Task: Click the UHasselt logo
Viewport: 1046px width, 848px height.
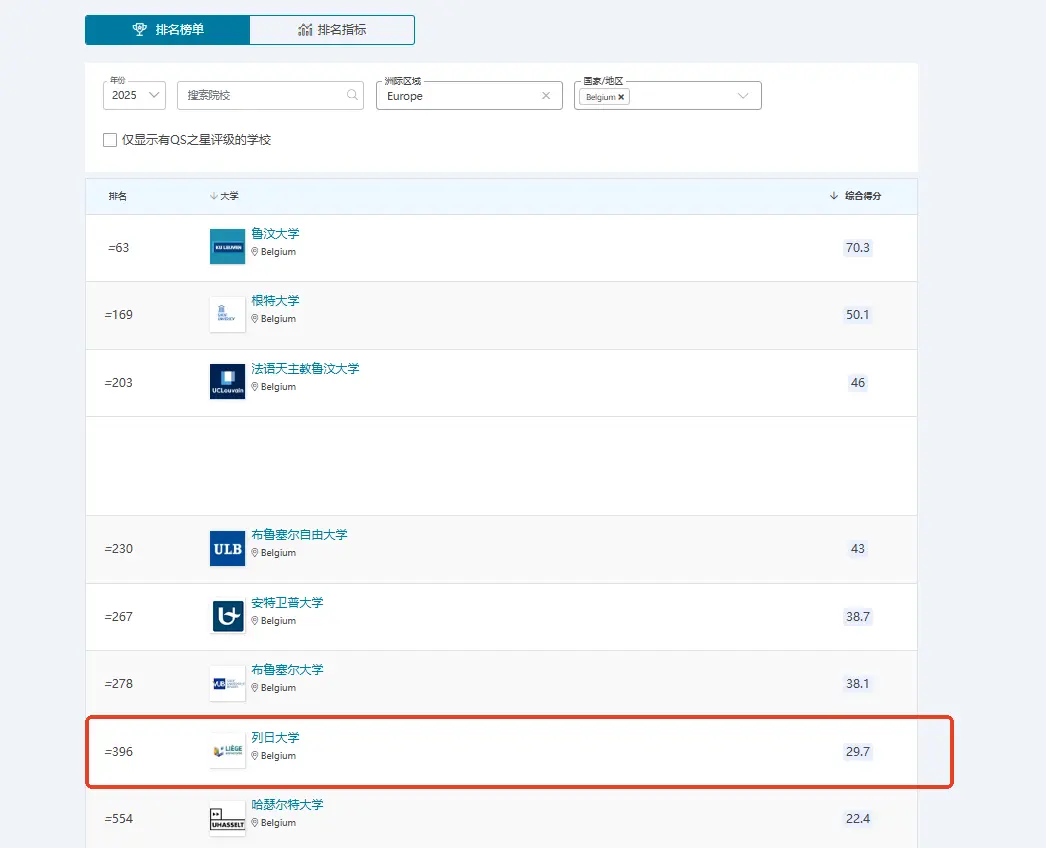Action: point(227,819)
